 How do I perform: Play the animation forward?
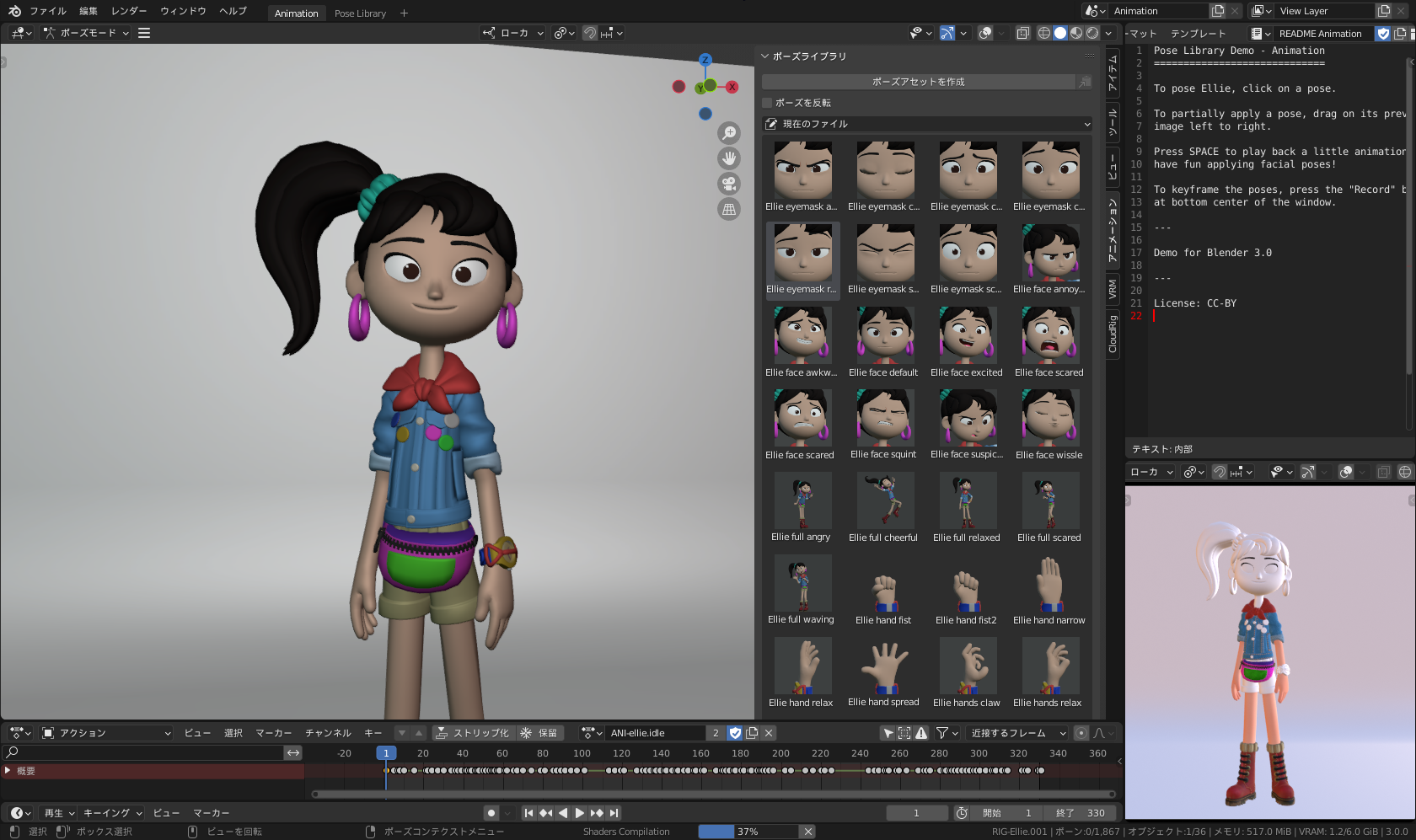[579, 813]
